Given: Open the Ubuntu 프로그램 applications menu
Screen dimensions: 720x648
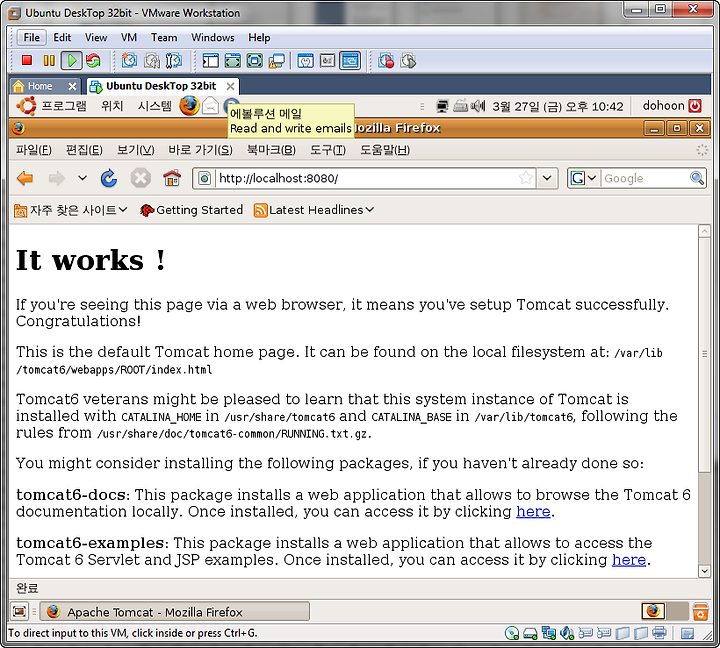Looking at the screenshot, I should pyautogui.click(x=63, y=106).
